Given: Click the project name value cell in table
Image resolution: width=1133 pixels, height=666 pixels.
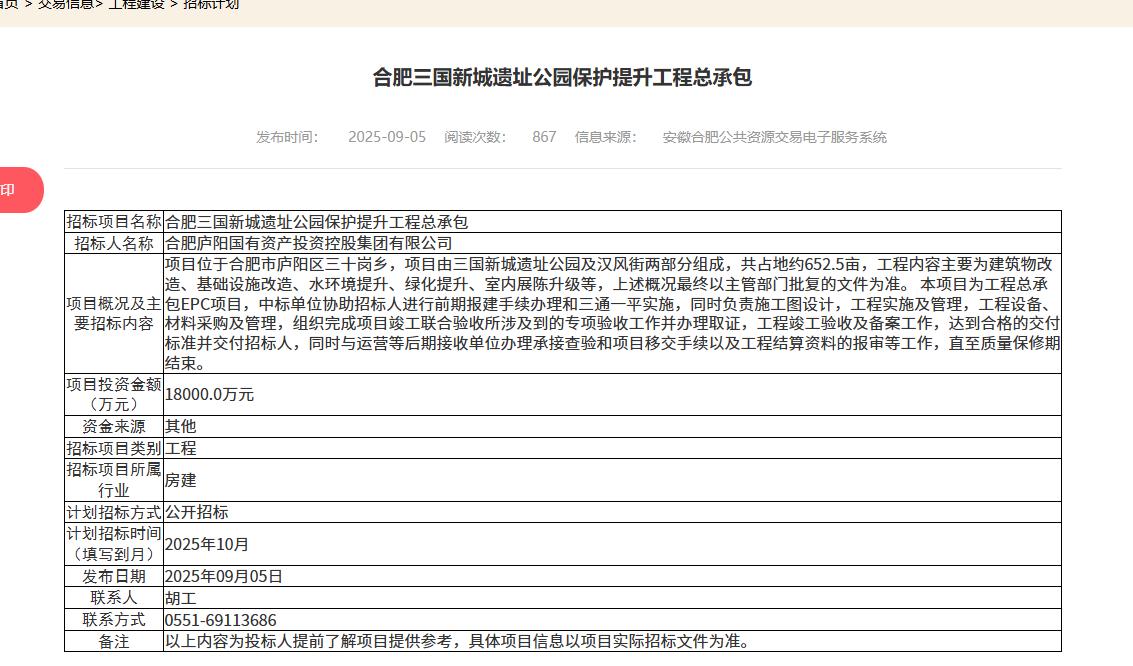Looking at the screenshot, I should (612, 222).
